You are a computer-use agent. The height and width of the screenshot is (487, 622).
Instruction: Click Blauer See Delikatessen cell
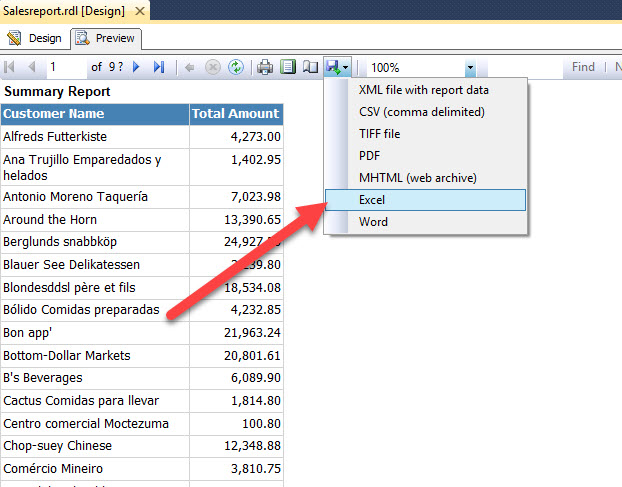tap(95, 265)
